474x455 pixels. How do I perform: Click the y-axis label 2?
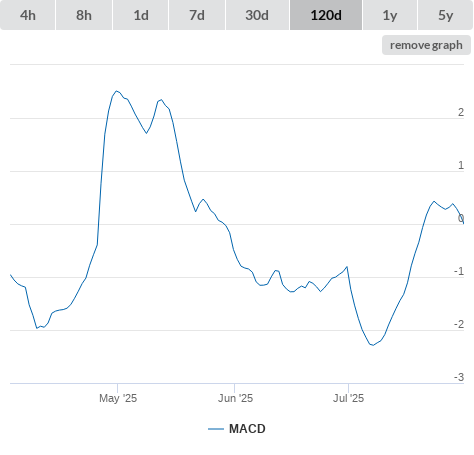pyautogui.click(x=461, y=112)
